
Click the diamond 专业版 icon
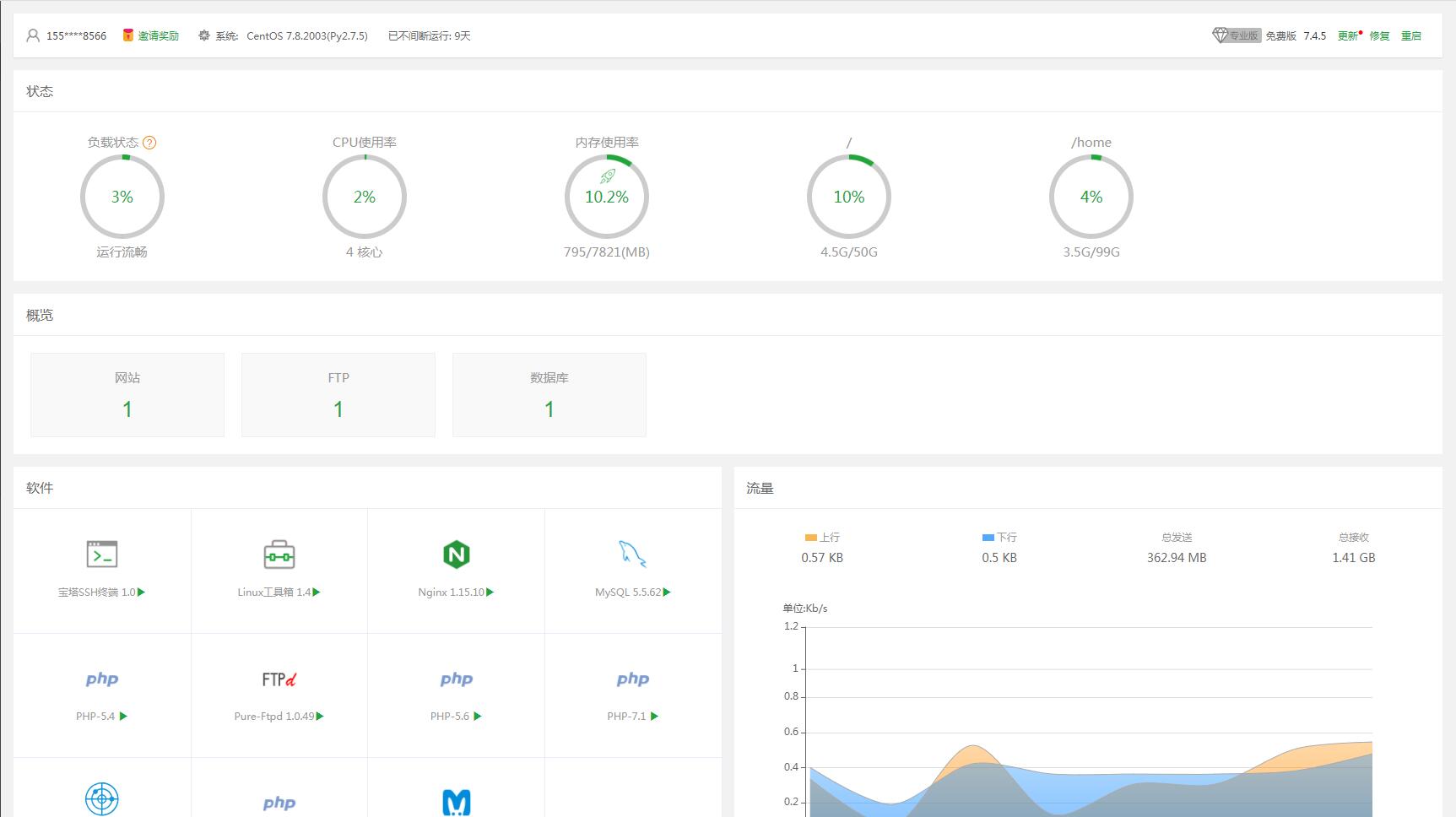click(x=1220, y=35)
